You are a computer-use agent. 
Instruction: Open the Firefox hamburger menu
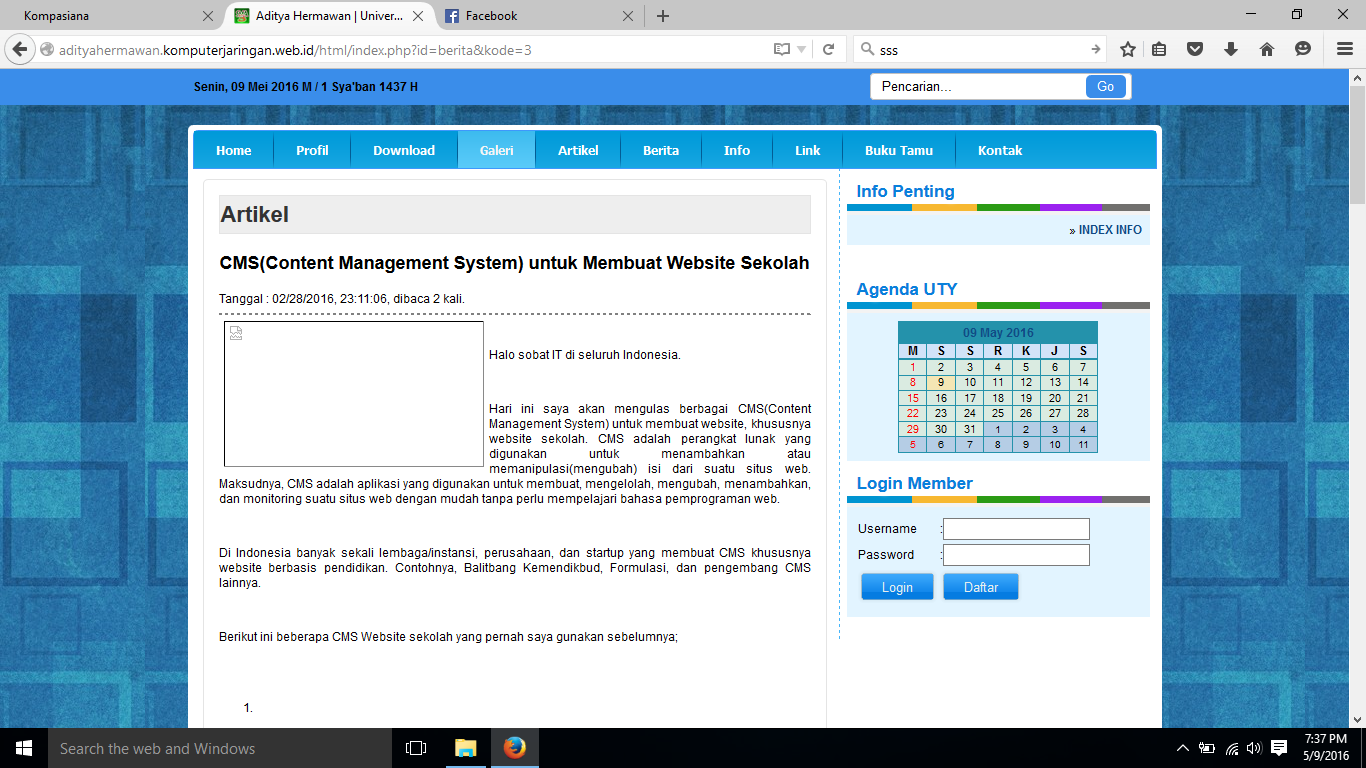[1345, 49]
